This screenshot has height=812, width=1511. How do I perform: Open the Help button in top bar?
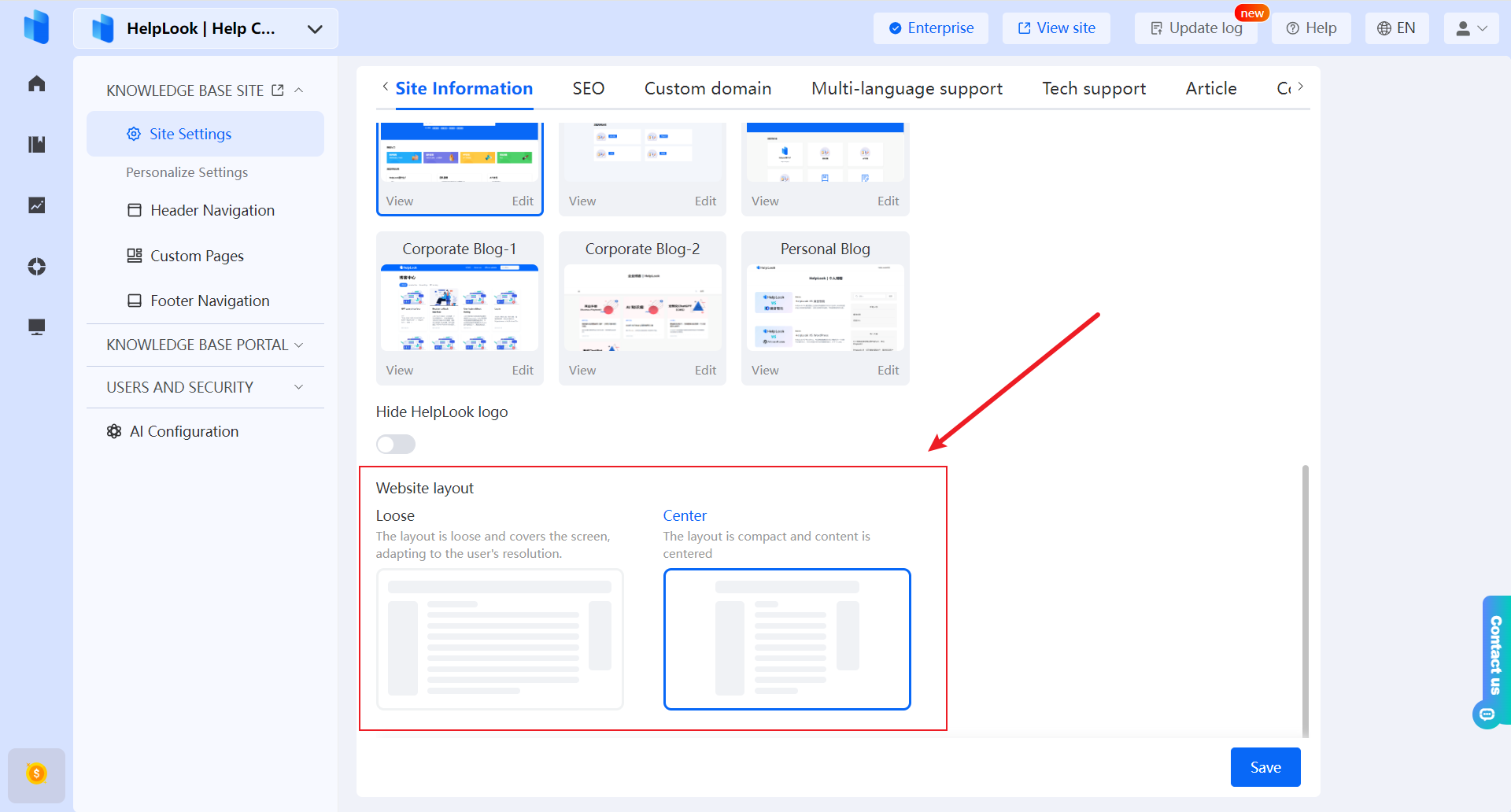(1311, 28)
